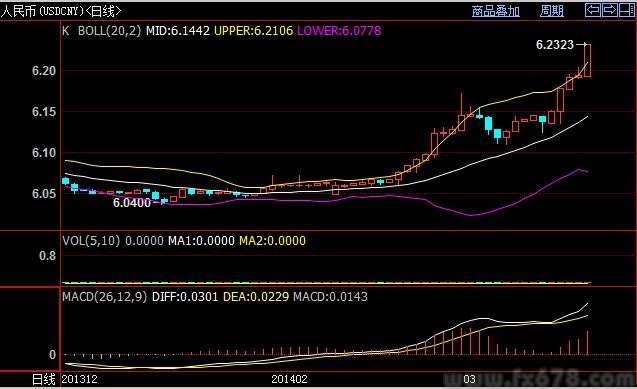Click the 201402 date axis label

pyautogui.click(x=289, y=379)
